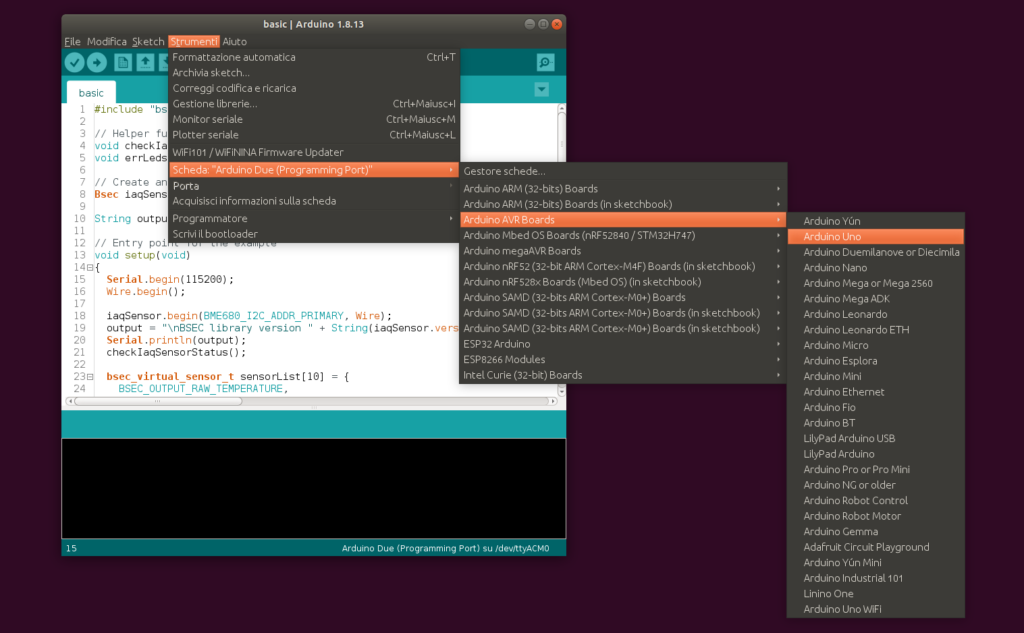Close the Strumenti menu from the menu bar
Screen dimensions: 1024x633
(x=194, y=41)
